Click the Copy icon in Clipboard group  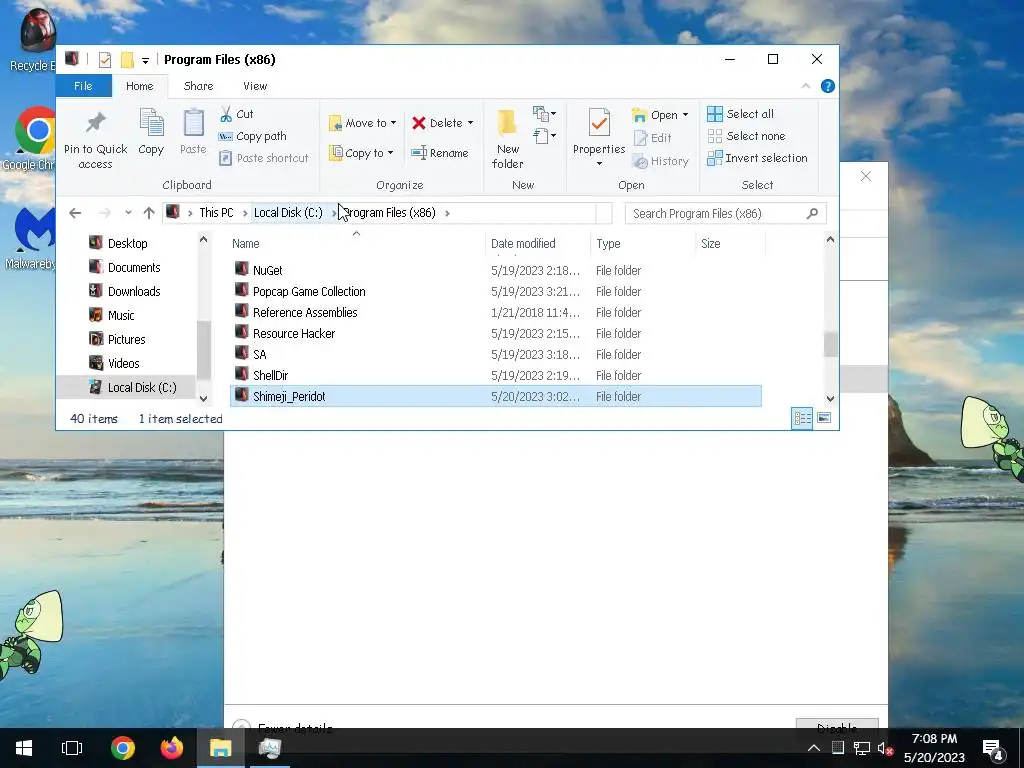click(x=151, y=123)
